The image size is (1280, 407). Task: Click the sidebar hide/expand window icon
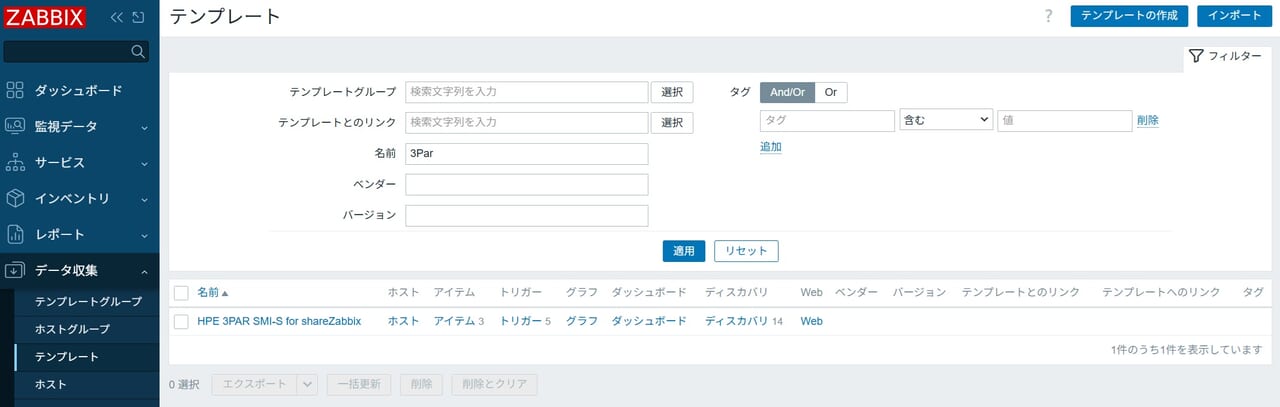pos(138,17)
